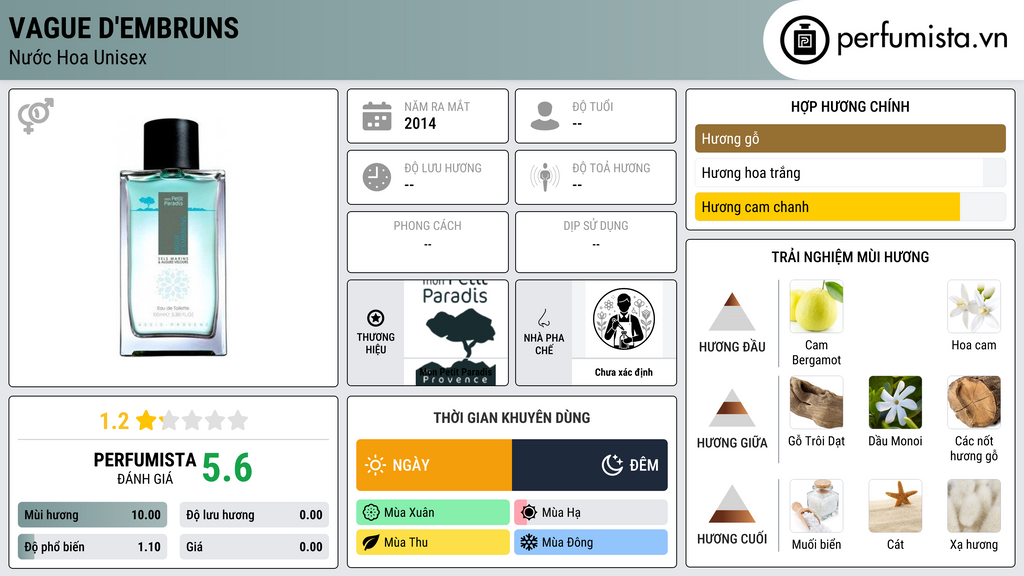
Task: Select the Ngày daytime segment
Action: point(434,465)
